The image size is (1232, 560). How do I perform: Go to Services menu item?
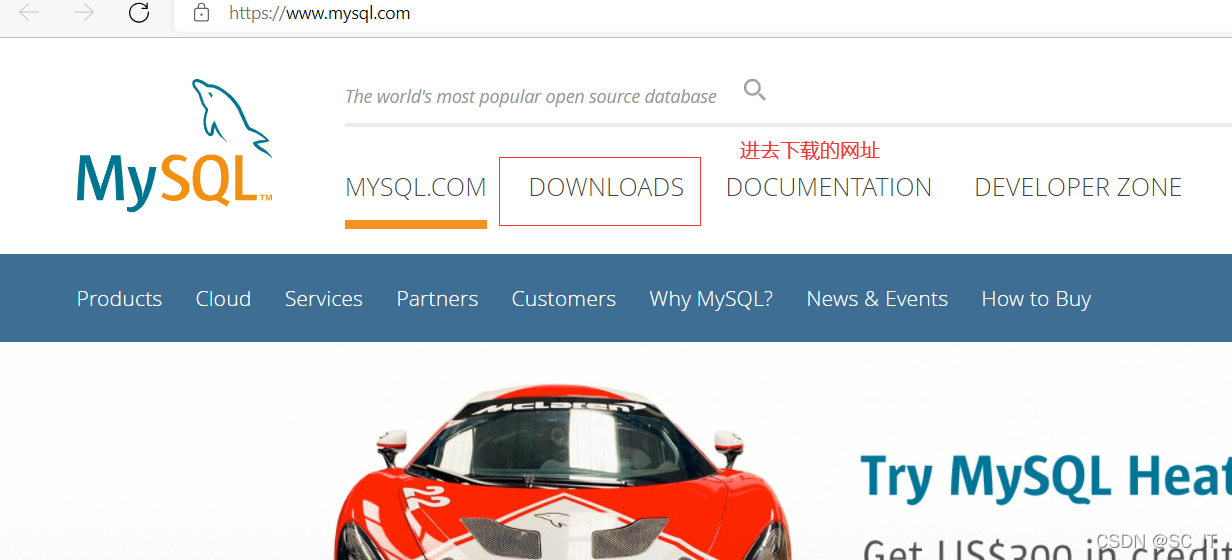pyautogui.click(x=324, y=299)
